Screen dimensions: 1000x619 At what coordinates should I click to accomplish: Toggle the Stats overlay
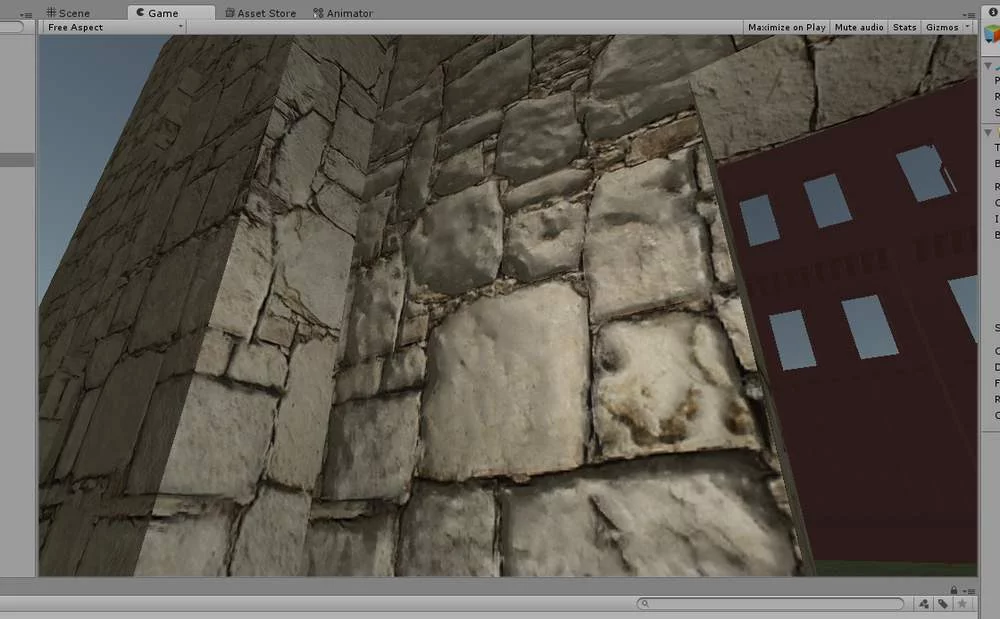904,27
